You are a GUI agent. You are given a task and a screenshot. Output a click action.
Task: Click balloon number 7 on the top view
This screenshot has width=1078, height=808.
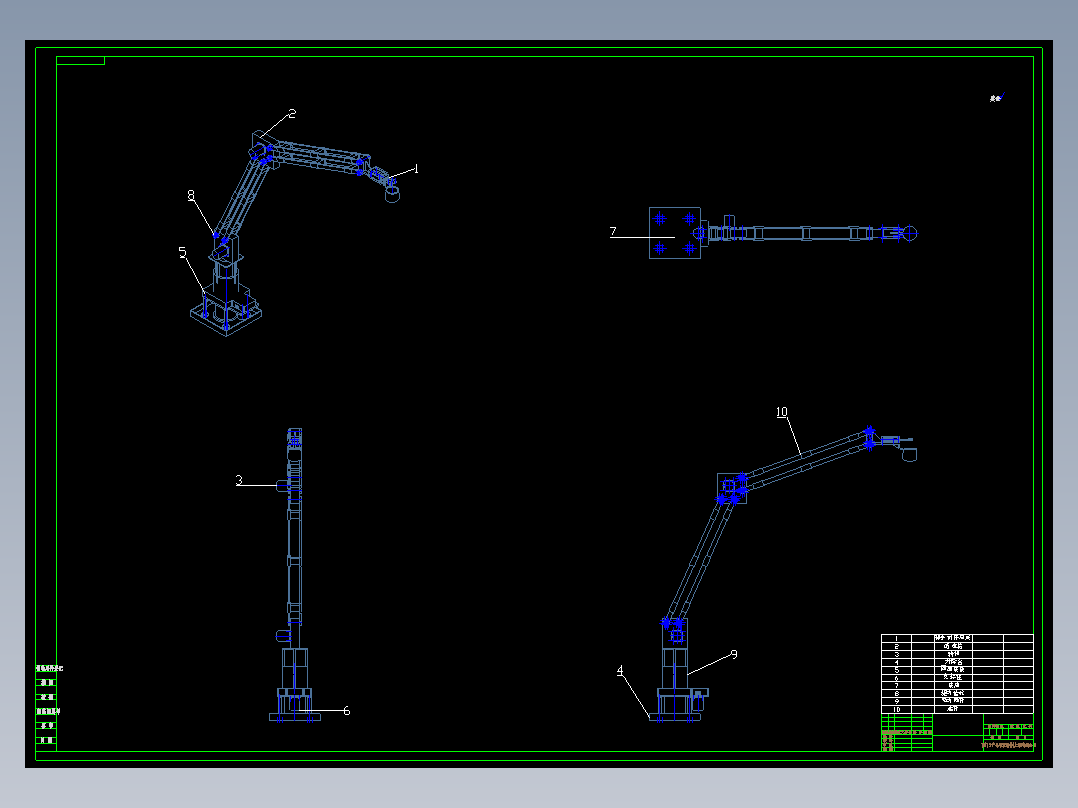point(613,231)
